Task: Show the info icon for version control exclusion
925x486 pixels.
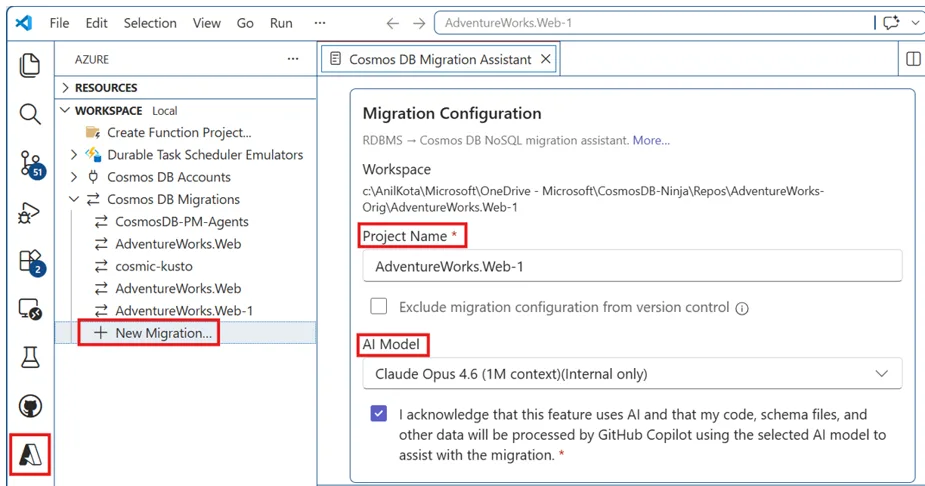Action: [742, 308]
